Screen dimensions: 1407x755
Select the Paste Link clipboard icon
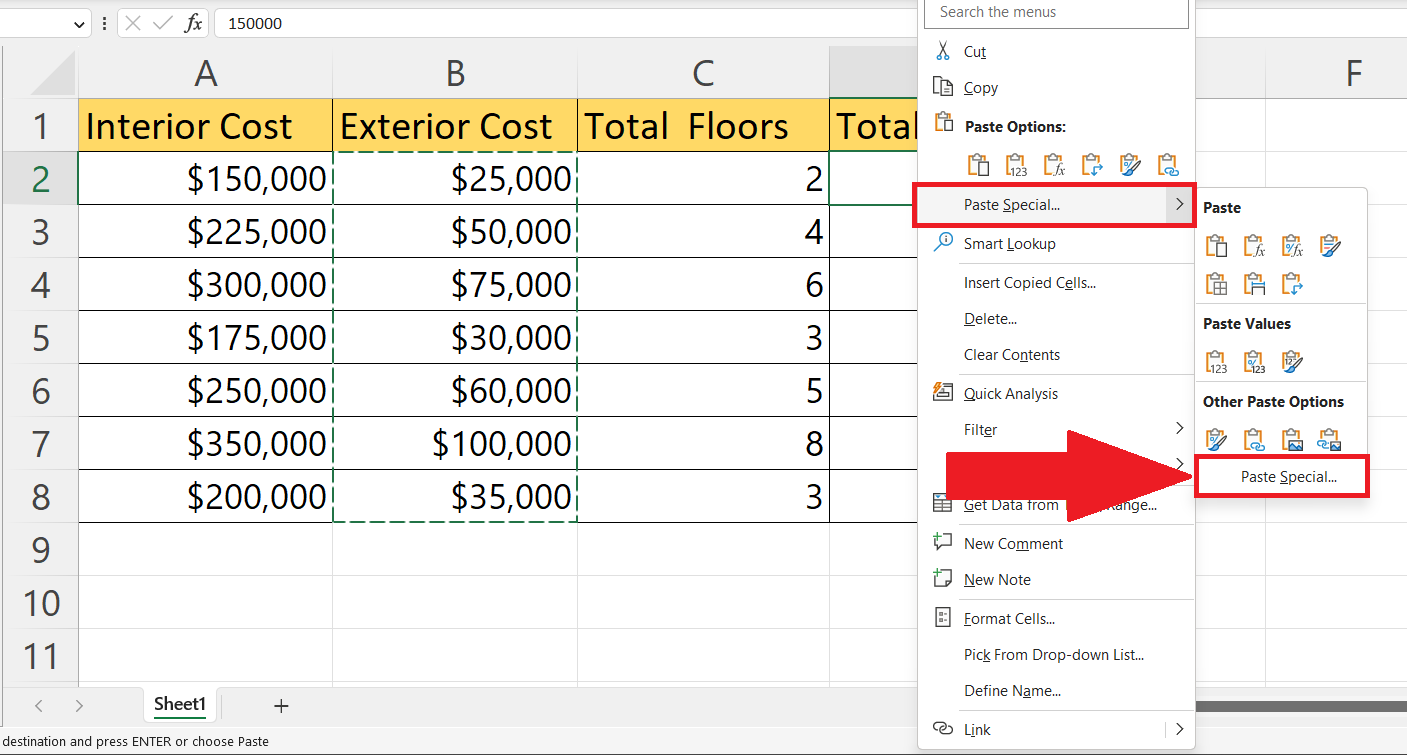pos(1253,440)
